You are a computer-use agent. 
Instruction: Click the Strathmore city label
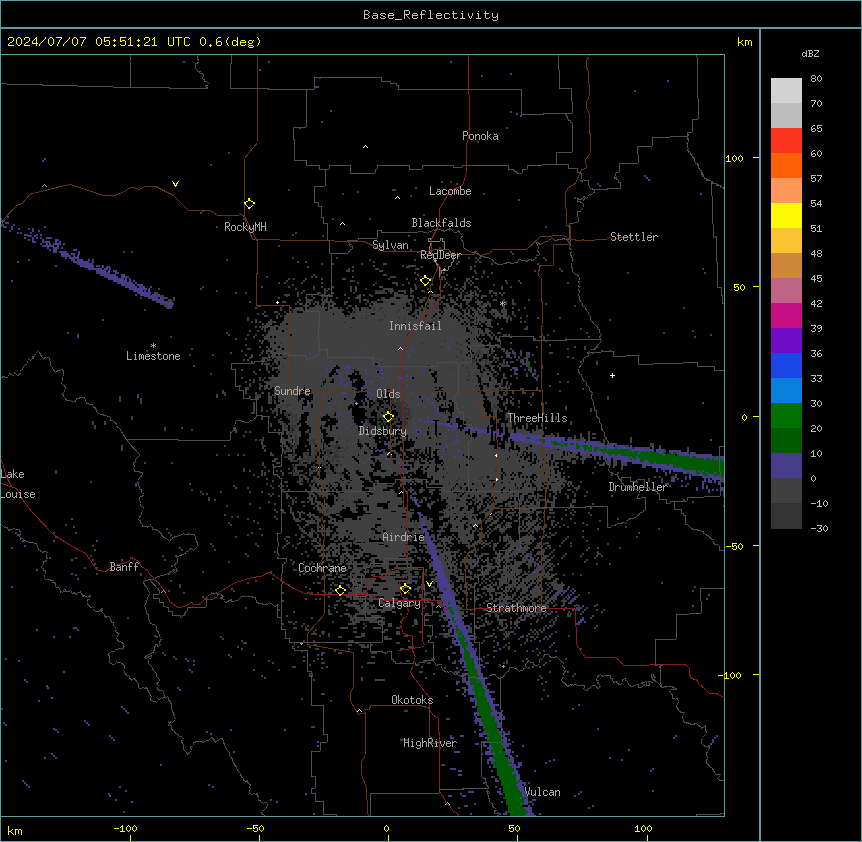point(516,608)
